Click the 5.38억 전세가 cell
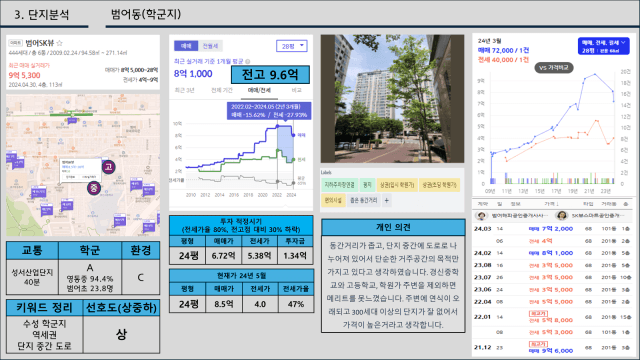Viewport: 640px width, 360px height. (x=260, y=256)
